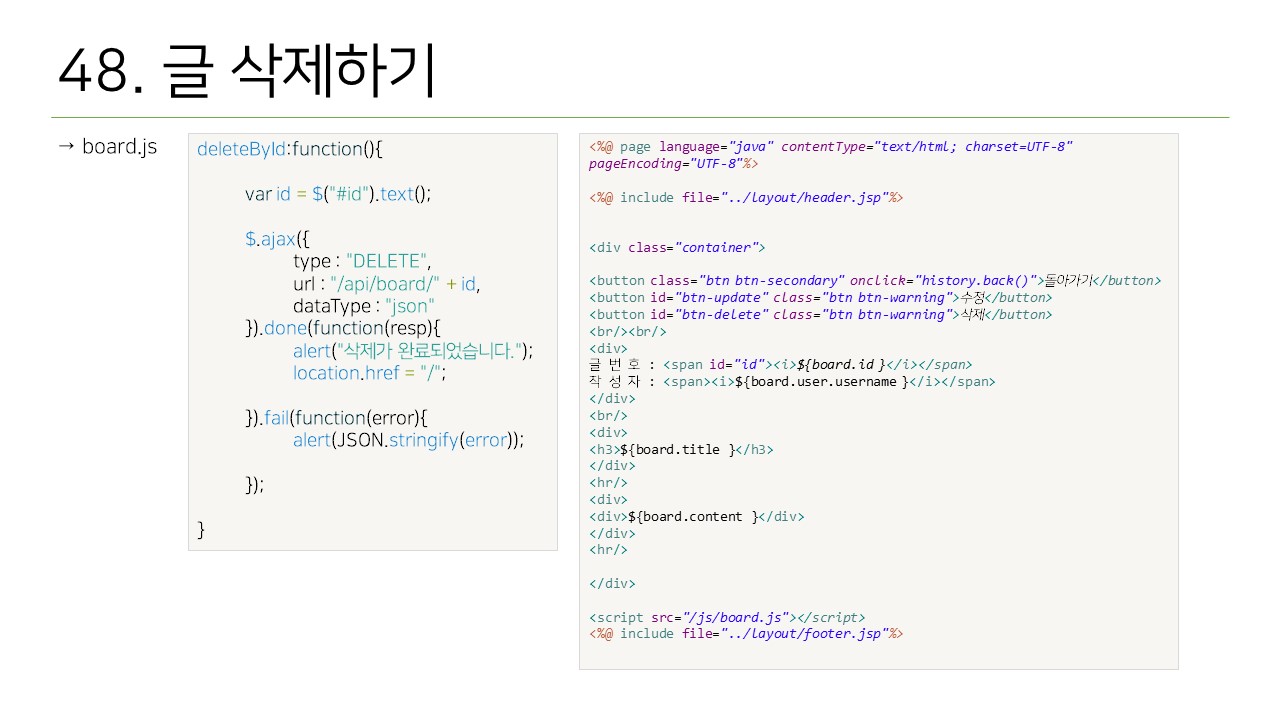
Task: Click the 'alert(JSON.stringify(error));' line
Action: [x=408, y=440]
